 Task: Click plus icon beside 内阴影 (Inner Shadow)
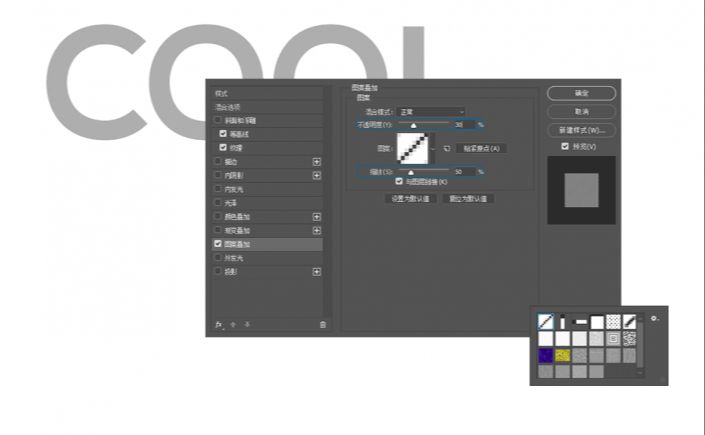pyautogui.click(x=317, y=175)
